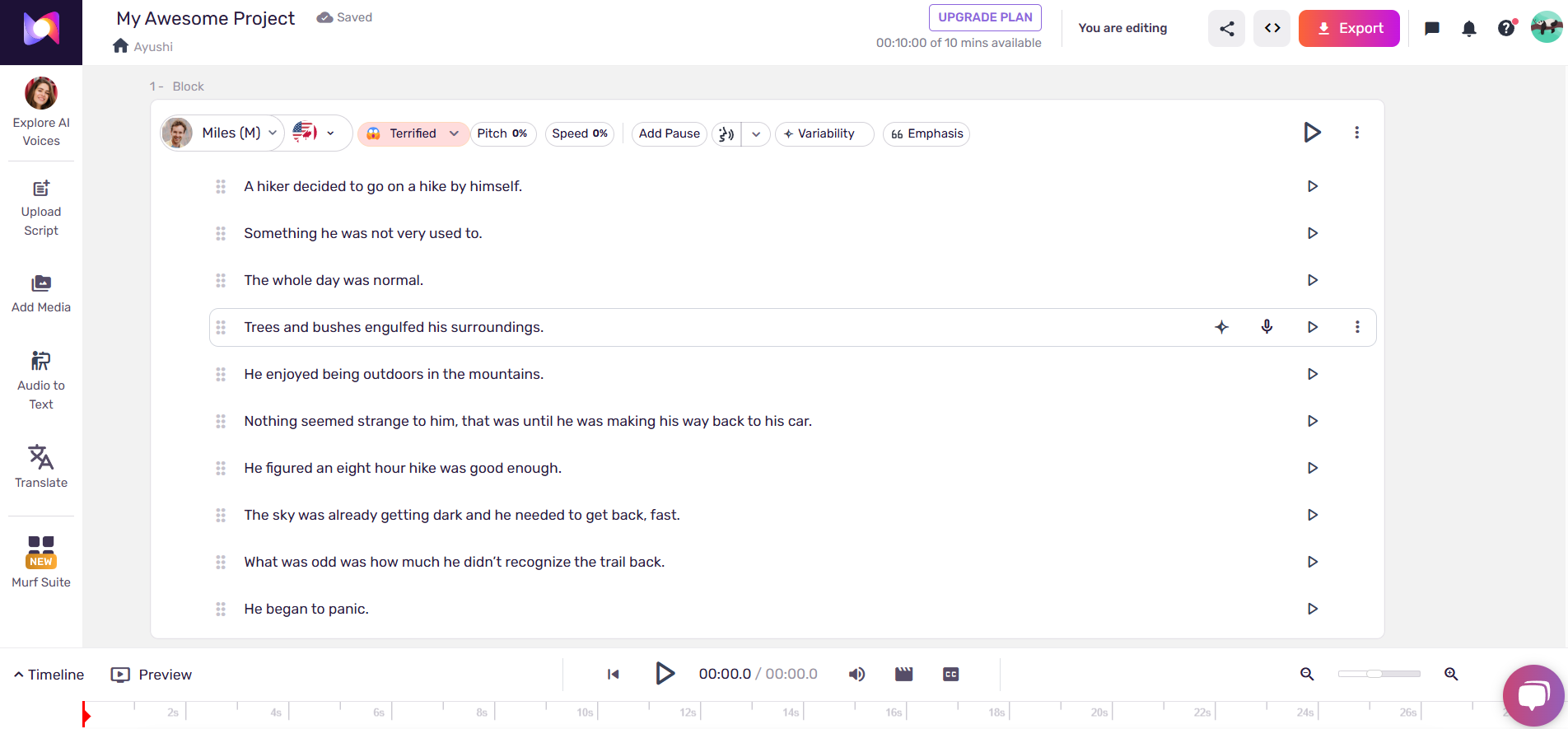Open the US flag language dropdown
This screenshot has width=1568, height=729.
pyautogui.click(x=314, y=133)
